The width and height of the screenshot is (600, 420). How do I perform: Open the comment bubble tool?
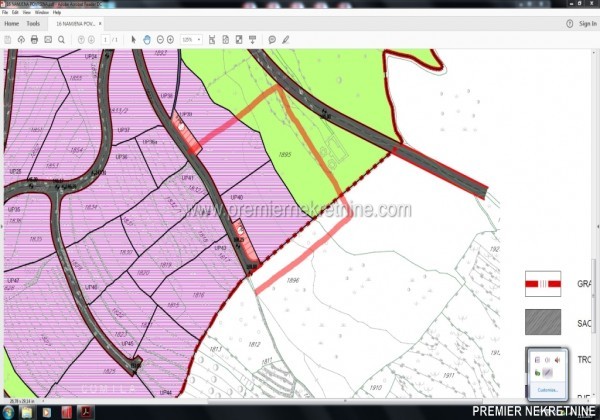click(x=272, y=39)
